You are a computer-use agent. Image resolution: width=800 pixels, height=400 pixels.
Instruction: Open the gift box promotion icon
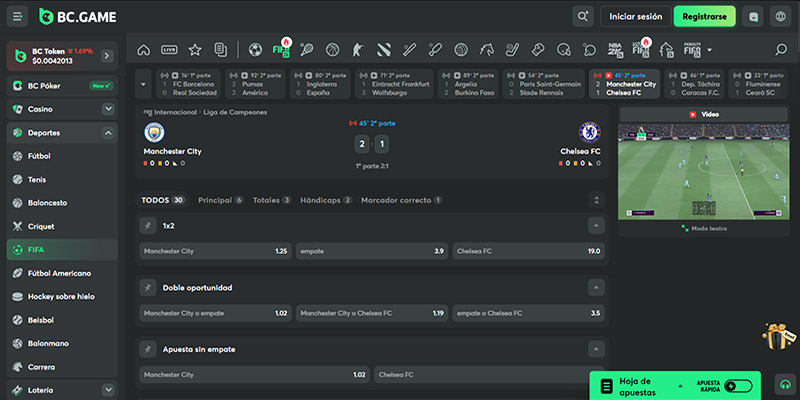tap(779, 336)
